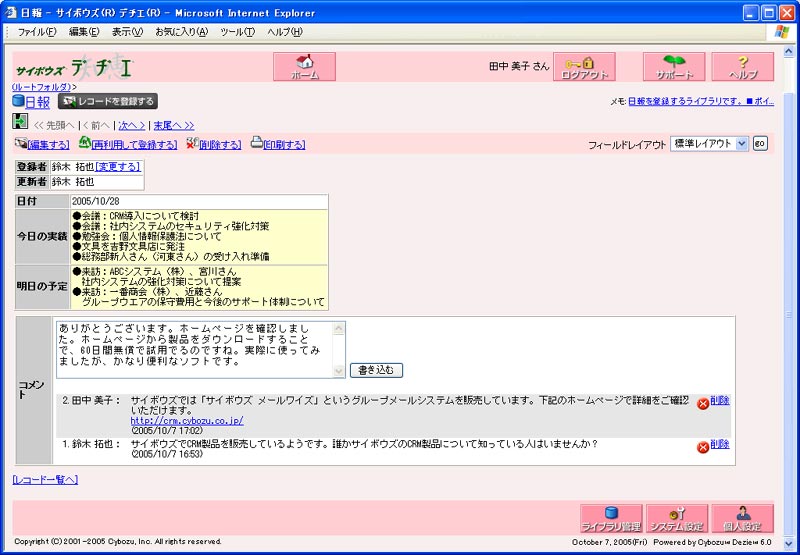Open Support via the sprout icon button
Viewport: 800px width, 555px height.
[x=674, y=66]
